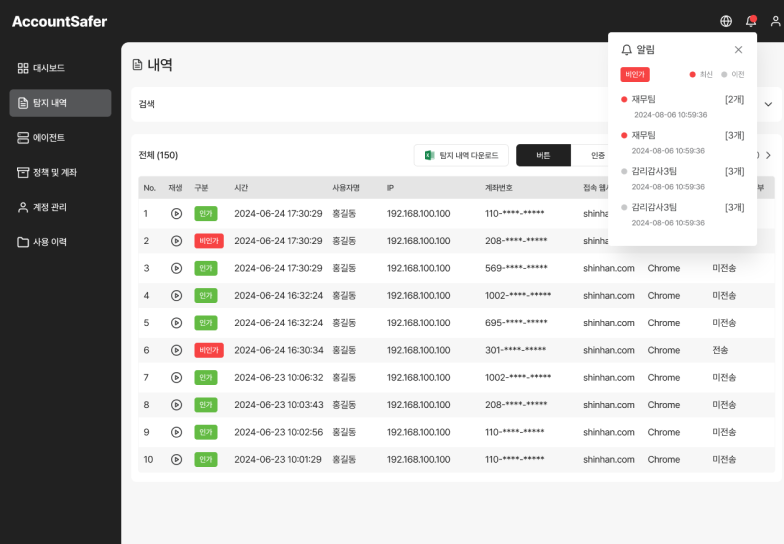784x544 pixels.
Task: Play recording for row 1
Action: coord(176,214)
